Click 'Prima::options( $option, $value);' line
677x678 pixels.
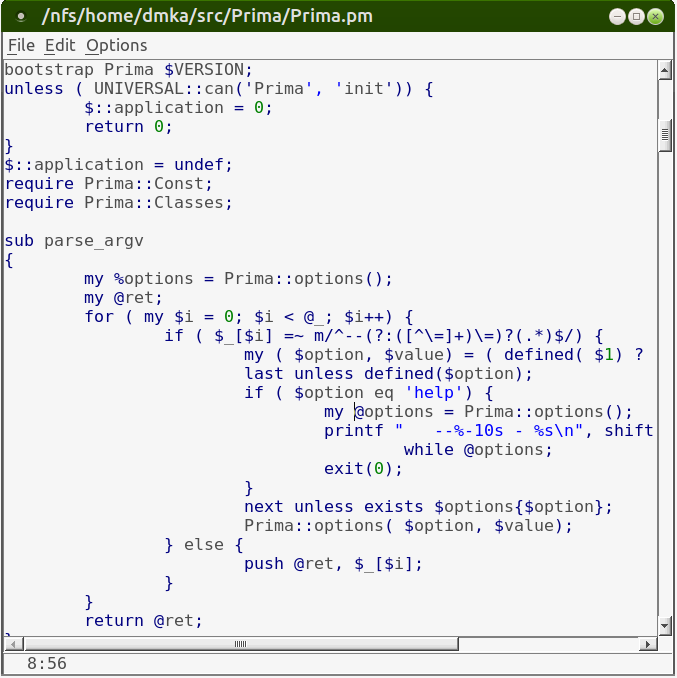(x=408, y=526)
